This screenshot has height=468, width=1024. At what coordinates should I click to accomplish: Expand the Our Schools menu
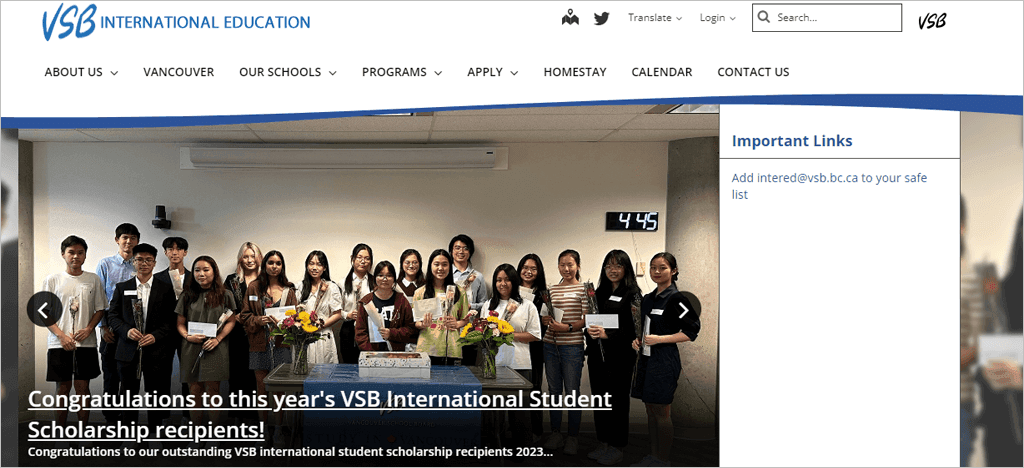click(288, 72)
